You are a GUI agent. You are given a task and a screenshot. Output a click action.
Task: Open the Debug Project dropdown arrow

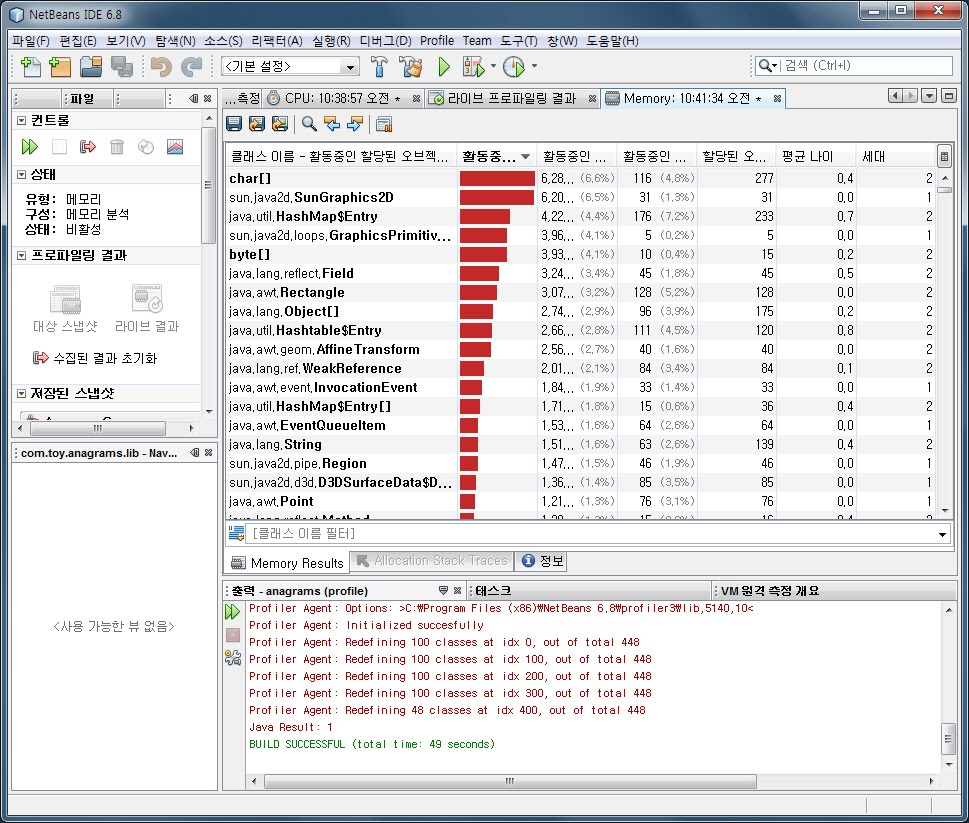coord(493,65)
